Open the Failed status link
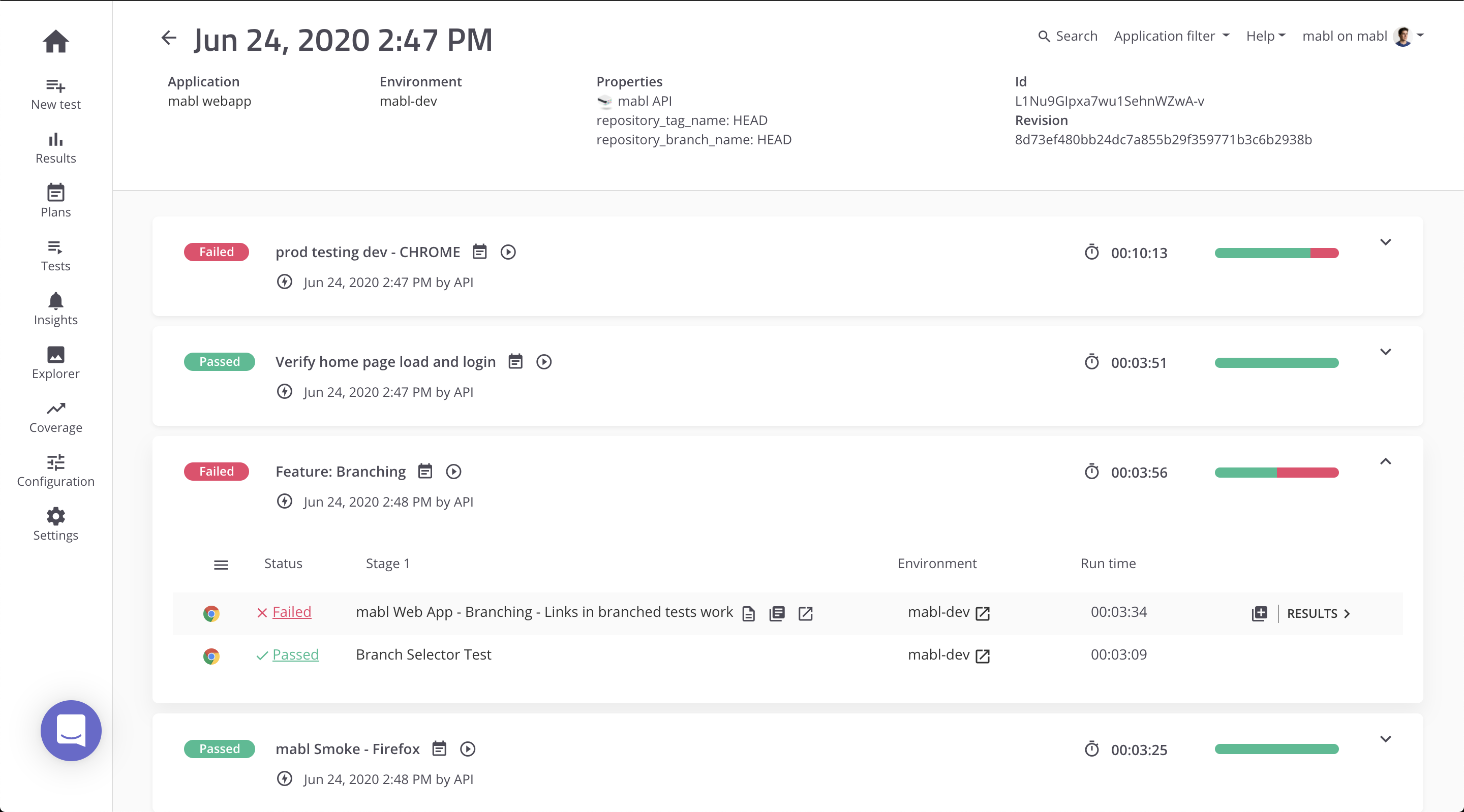 coord(292,612)
